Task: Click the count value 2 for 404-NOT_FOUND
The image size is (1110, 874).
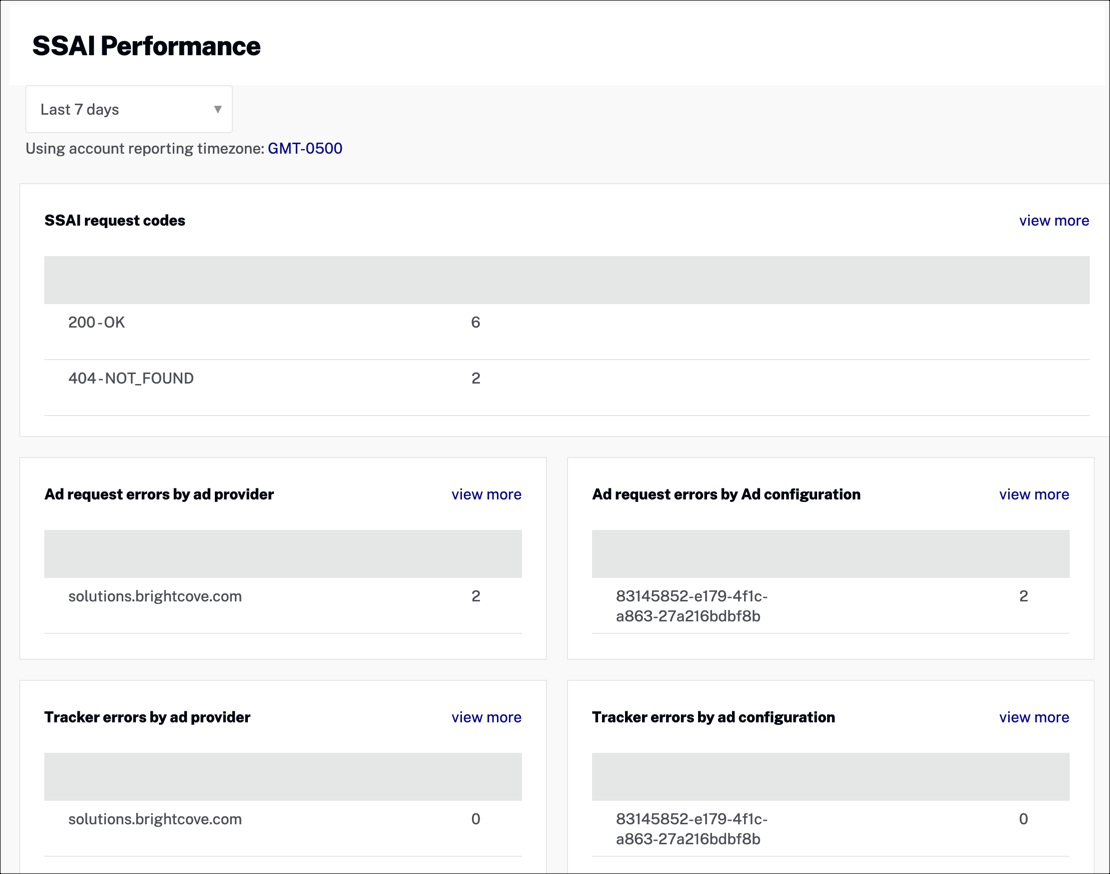Action: coord(475,378)
